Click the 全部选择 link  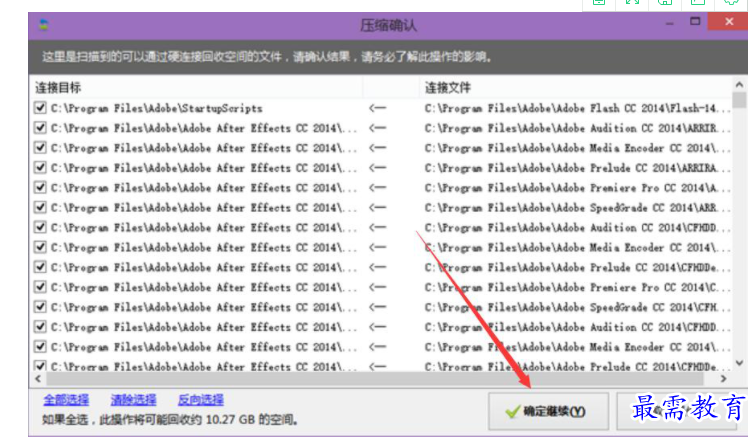click(x=66, y=400)
